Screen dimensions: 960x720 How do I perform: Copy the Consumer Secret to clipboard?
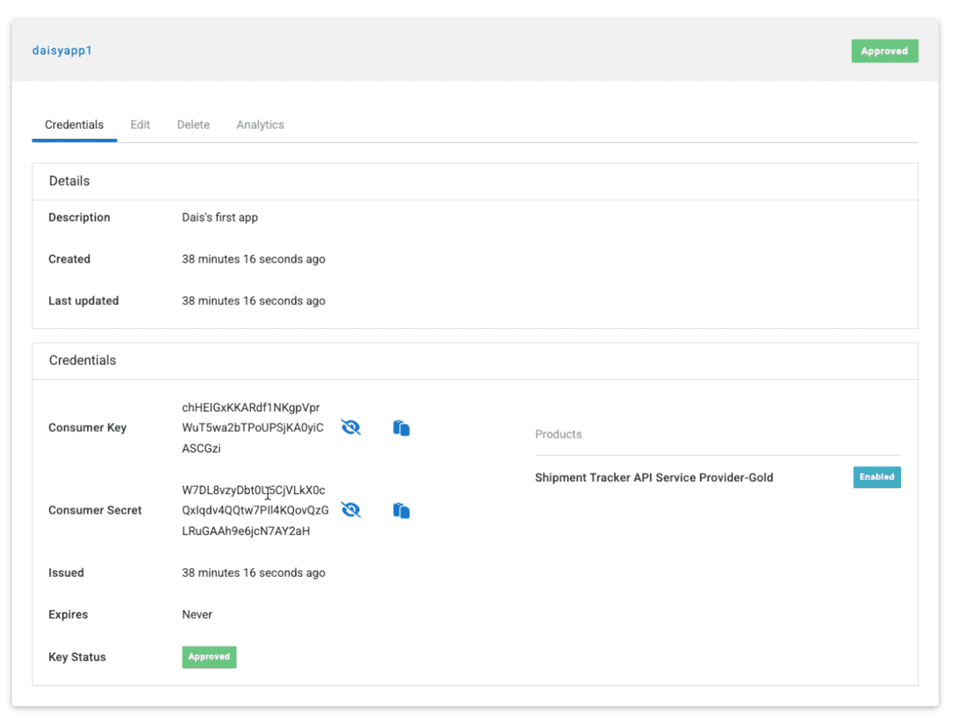401,511
